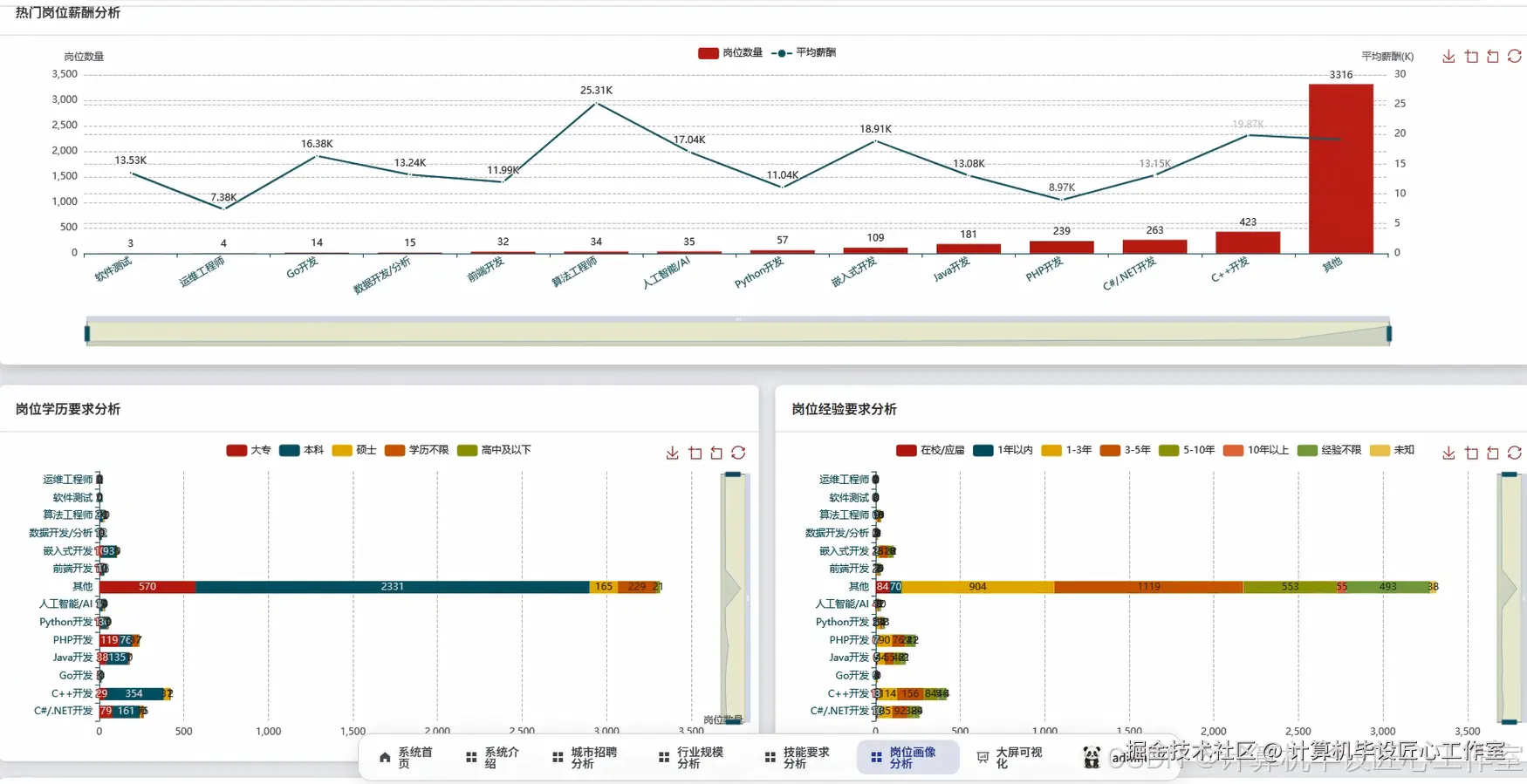Click left handle of salary chart zoom slider
The height and width of the screenshot is (784, 1527).
click(x=87, y=333)
